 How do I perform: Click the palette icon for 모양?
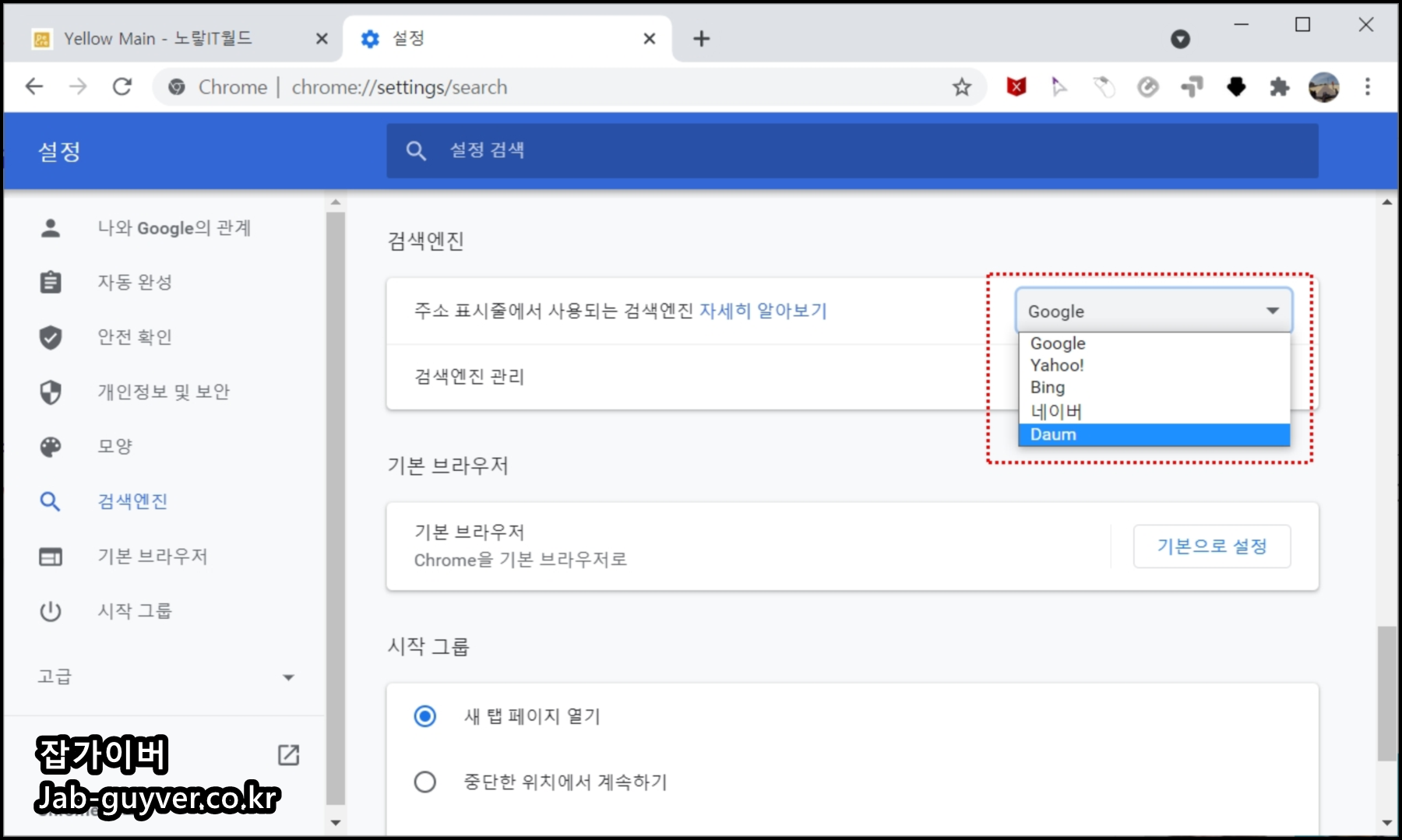pos(51,447)
